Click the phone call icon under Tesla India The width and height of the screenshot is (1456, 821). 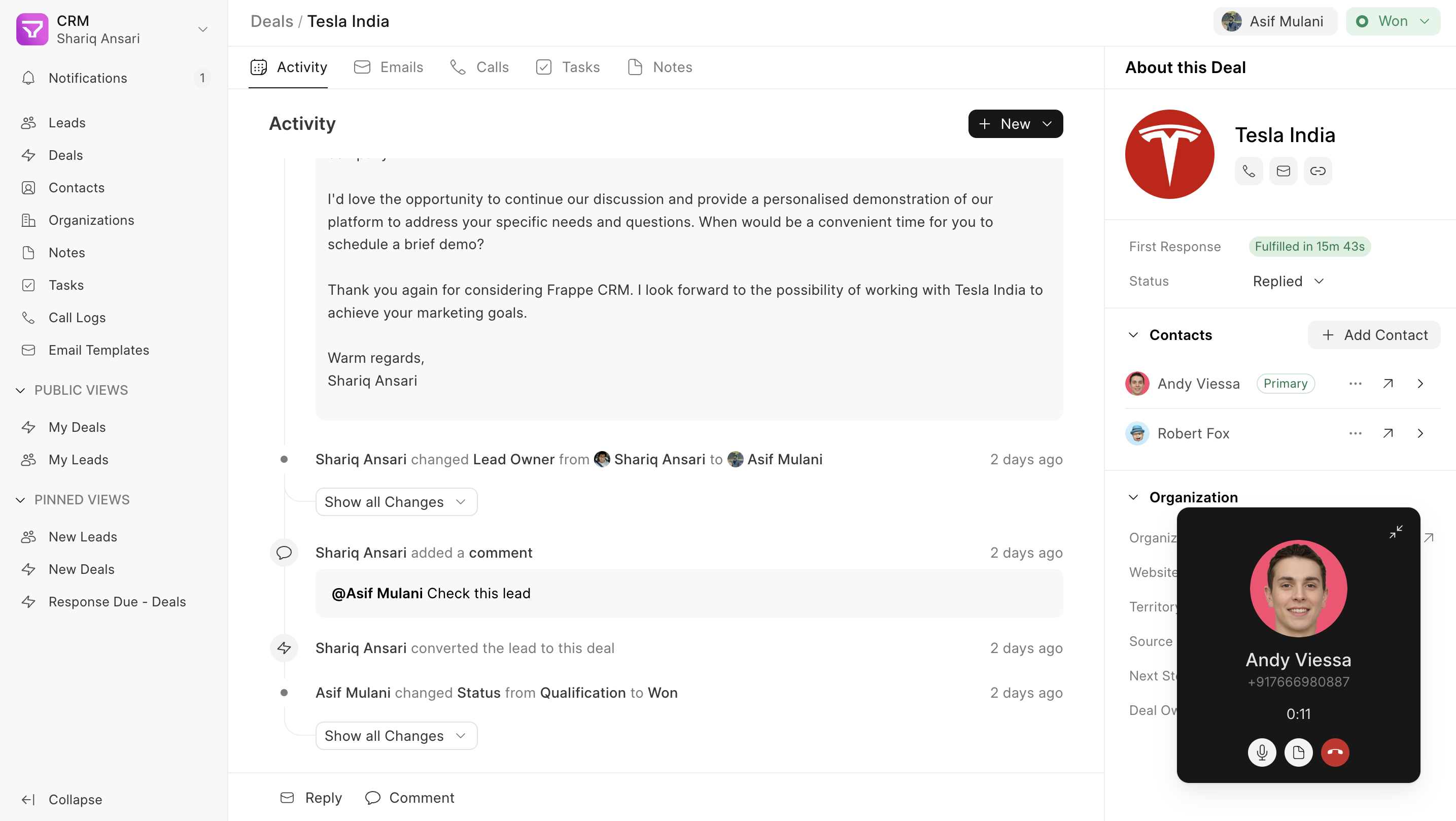pyautogui.click(x=1249, y=171)
